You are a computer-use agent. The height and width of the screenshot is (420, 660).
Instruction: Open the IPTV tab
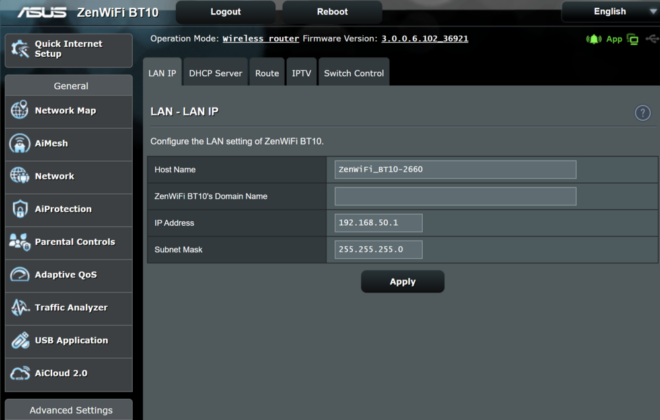301,73
